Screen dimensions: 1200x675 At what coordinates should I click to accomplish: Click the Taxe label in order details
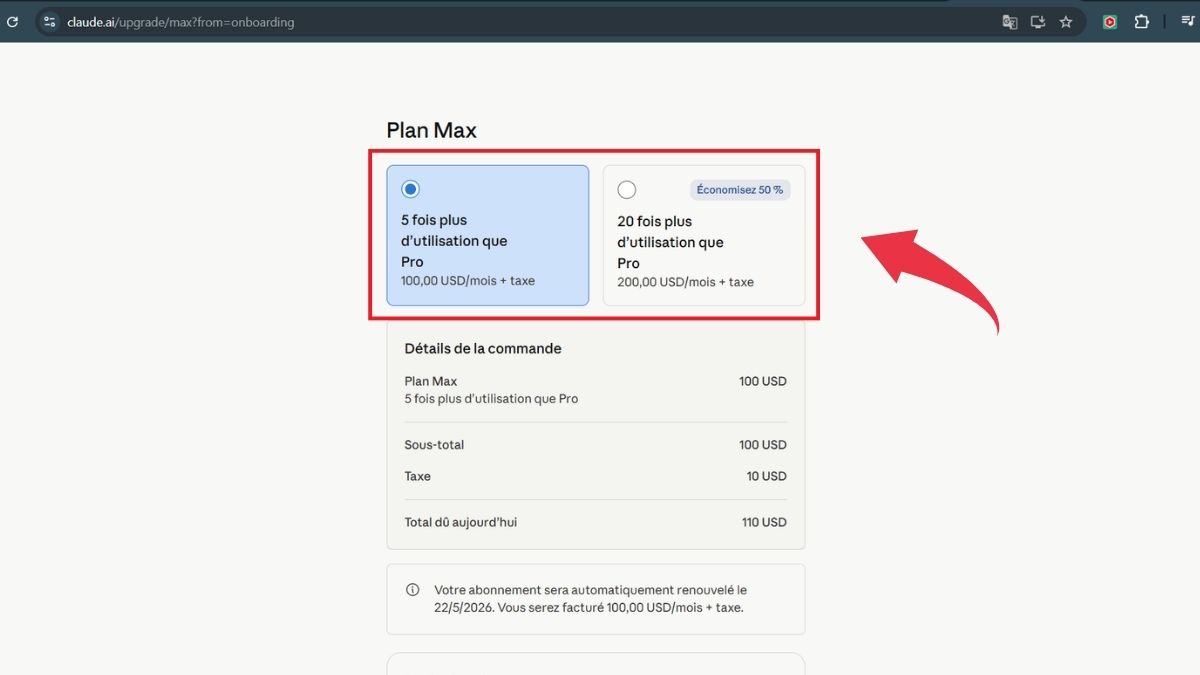418,476
